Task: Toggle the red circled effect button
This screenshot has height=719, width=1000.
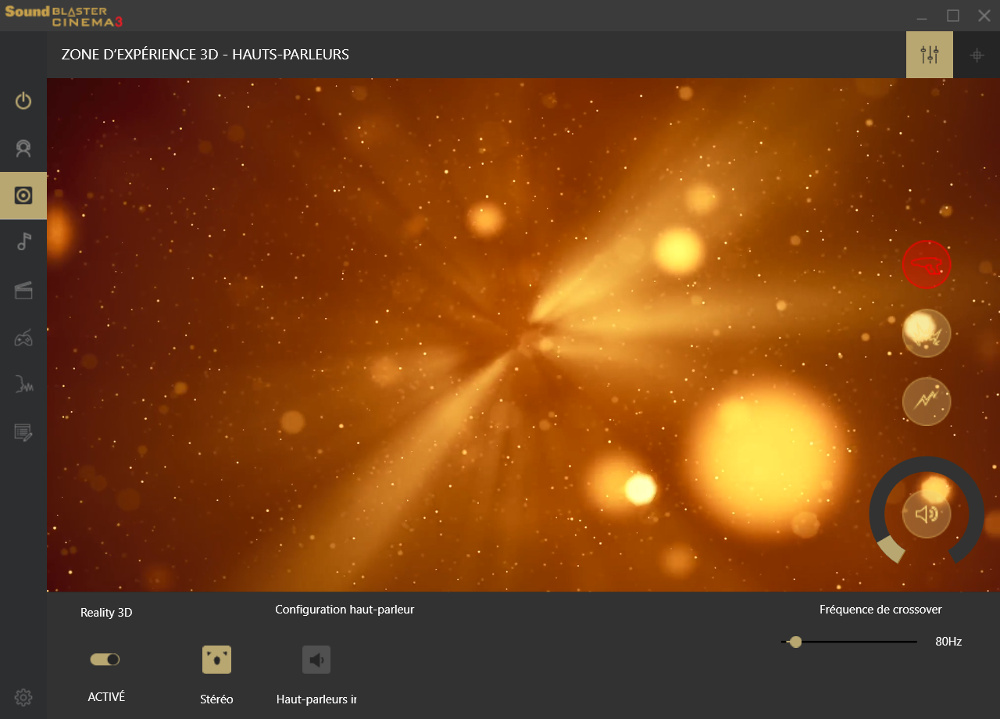Action: [926, 265]
